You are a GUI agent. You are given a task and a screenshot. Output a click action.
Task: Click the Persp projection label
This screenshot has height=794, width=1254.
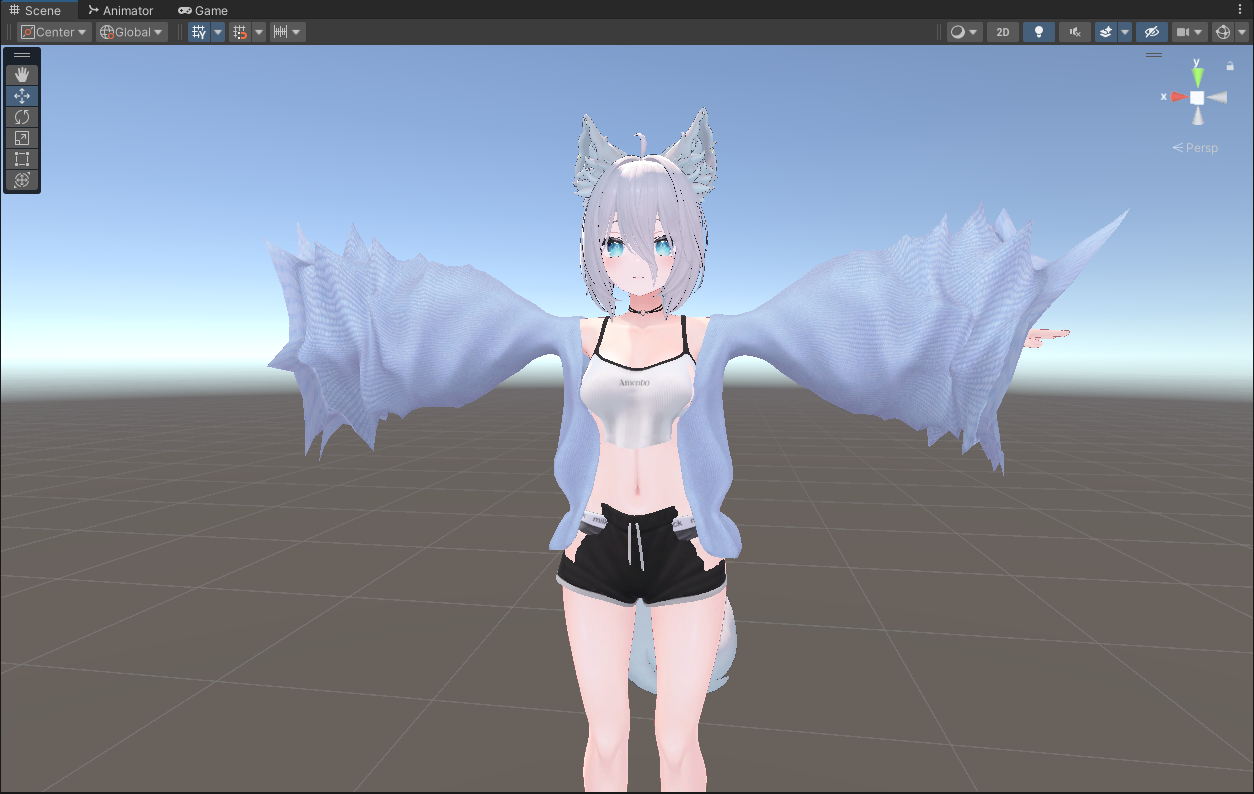click(x=1201, y=148)
